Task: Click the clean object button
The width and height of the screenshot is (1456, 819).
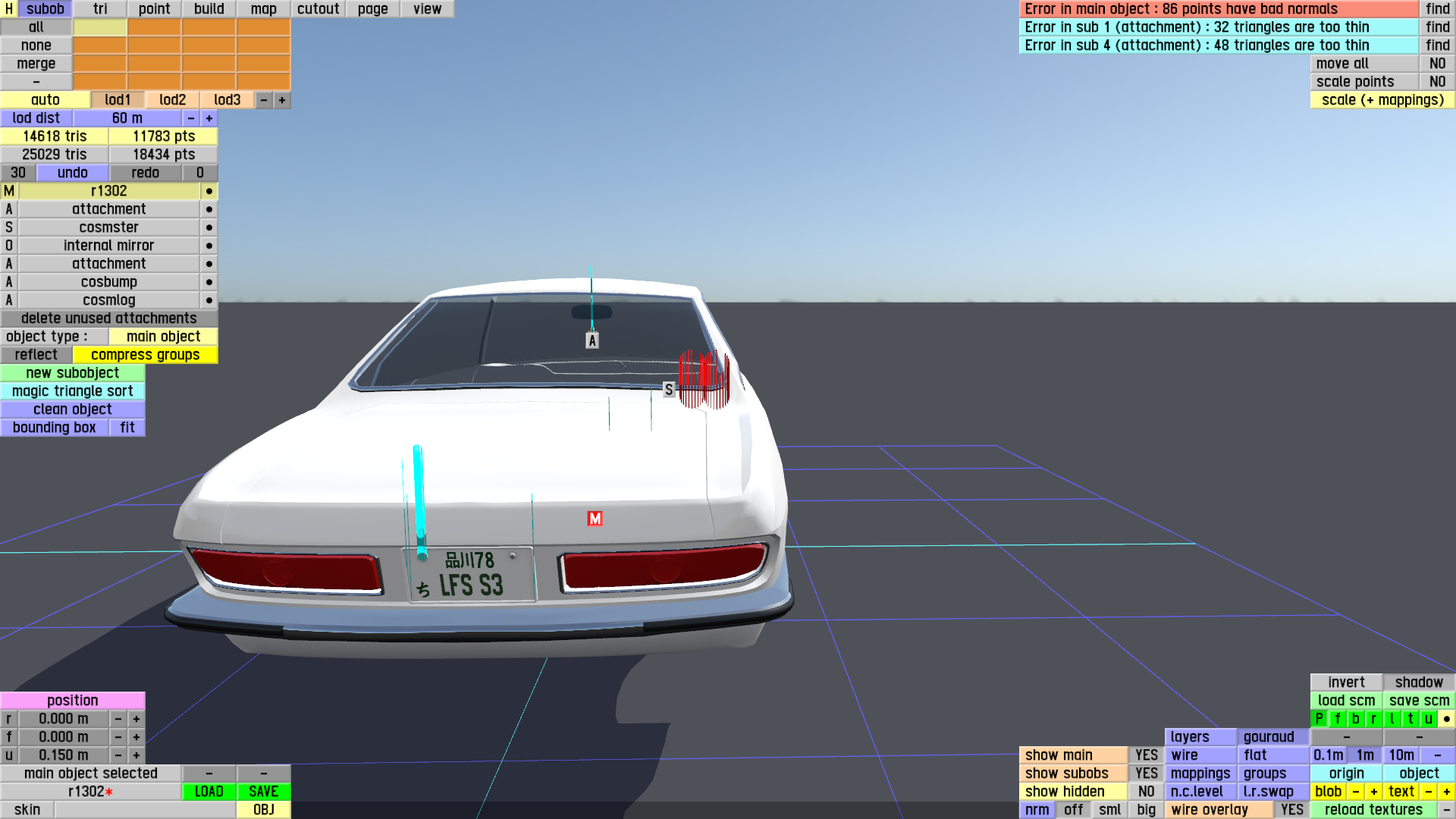Action: tap(73, 409)
